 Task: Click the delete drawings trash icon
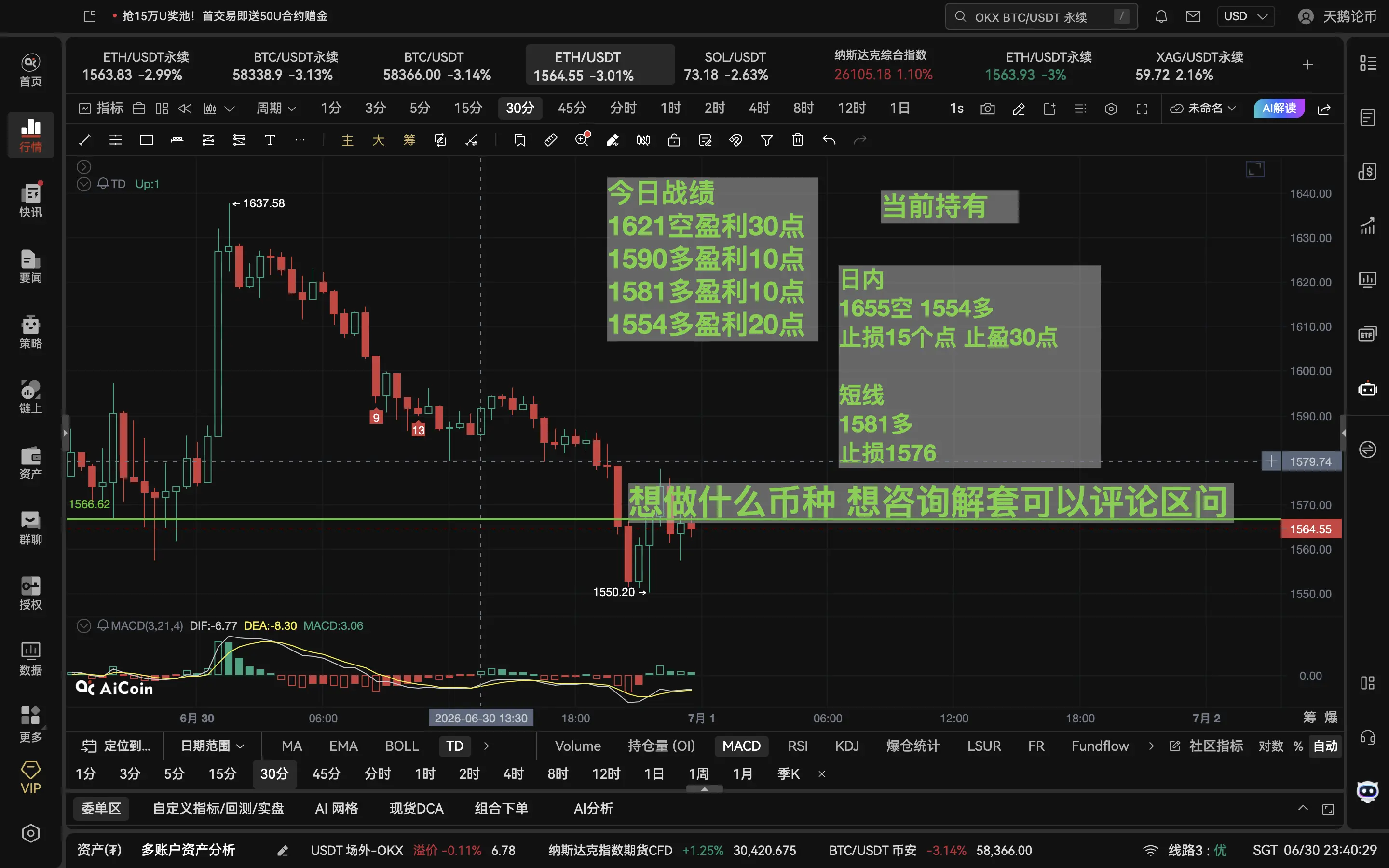tap(797, 140)
